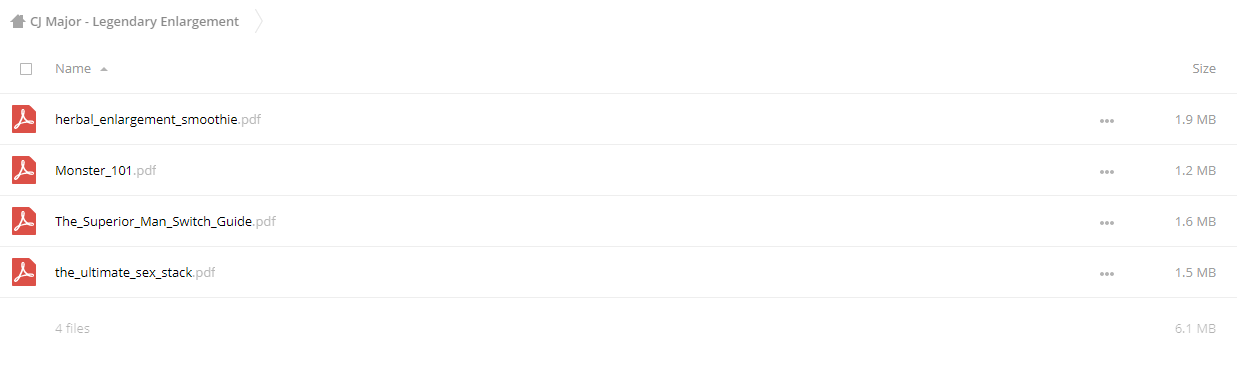Screen dimensions: 1237x367
Task: Open more options for The_Superior_Man_Switch_Guide.pdf
Action: click(x=1106, y=222)
